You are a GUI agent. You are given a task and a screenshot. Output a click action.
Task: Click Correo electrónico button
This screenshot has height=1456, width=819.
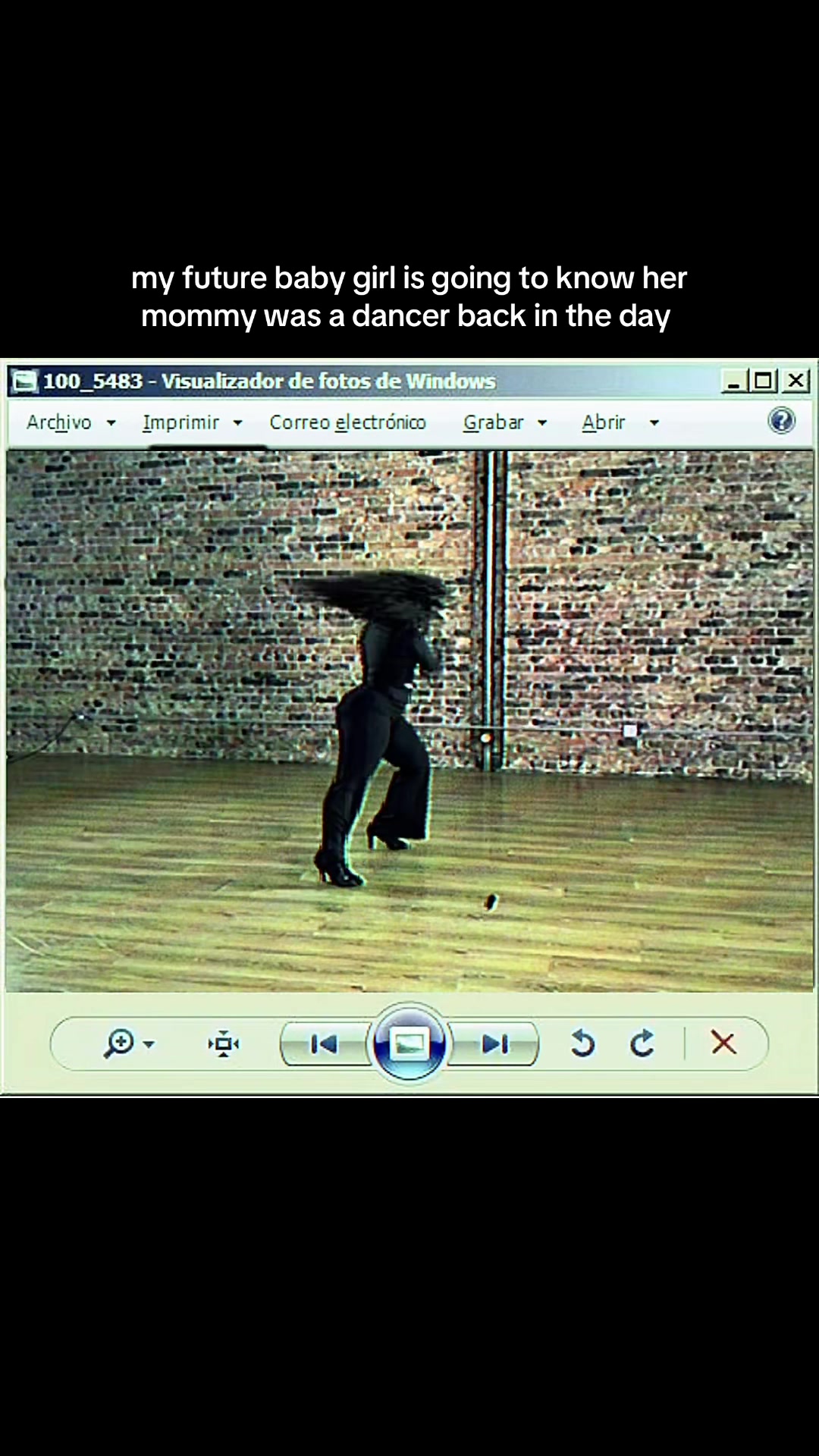[348, 422]
